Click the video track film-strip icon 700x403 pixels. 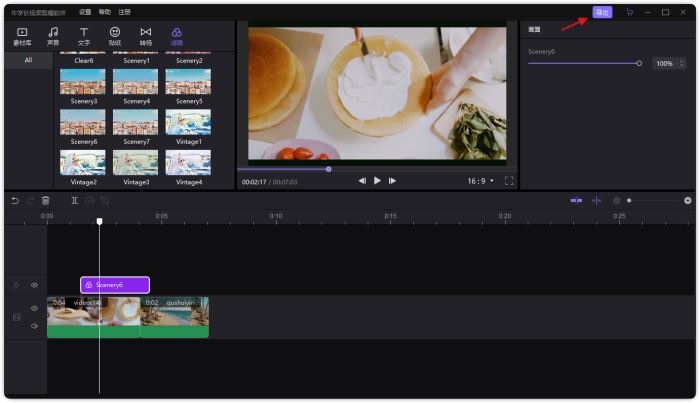17,317
